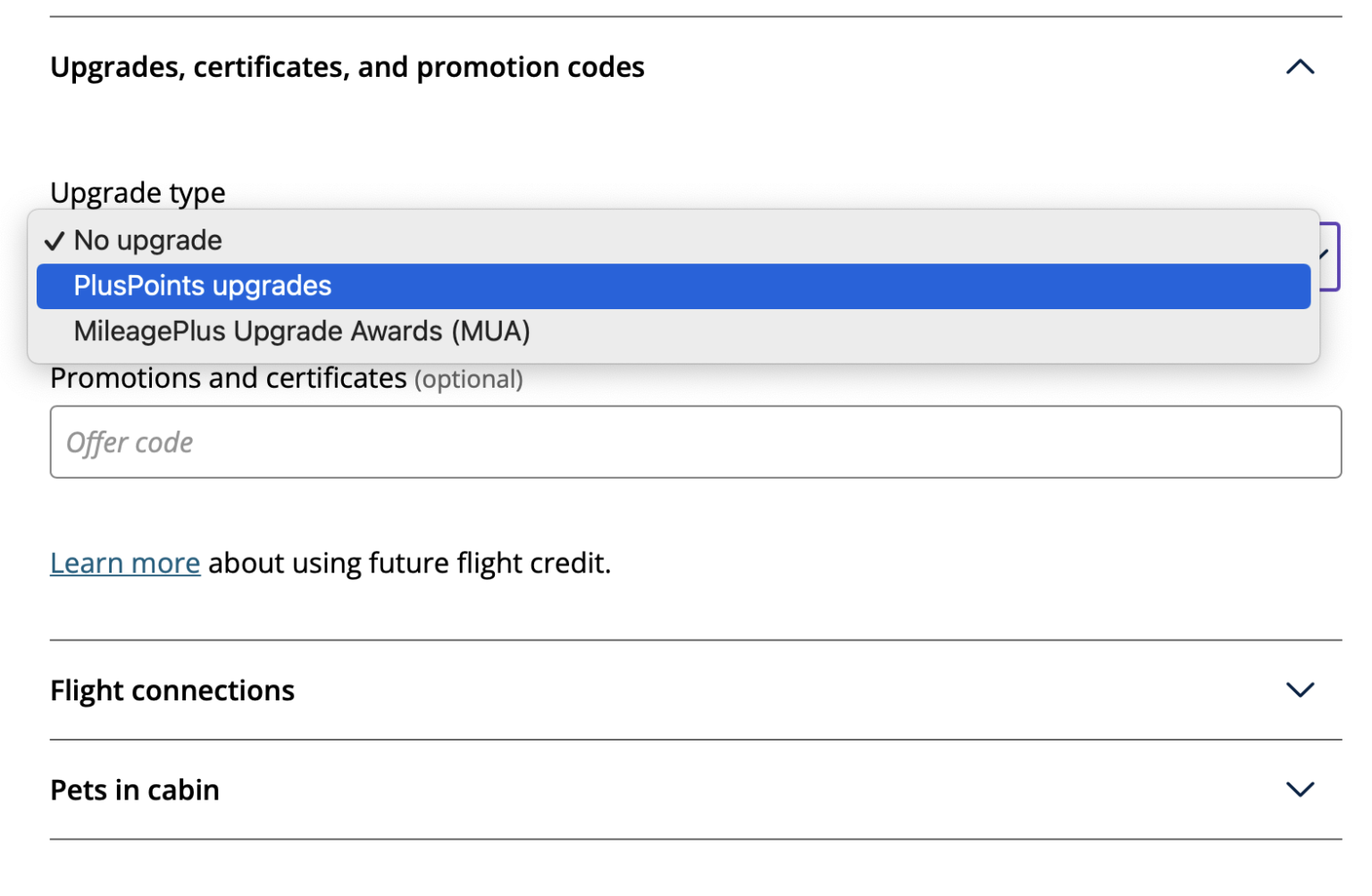Choose "MileagePlus Upgrade Awards (MUA)" option
Screen dimensions: 1372x896
[x=301, y=331]
